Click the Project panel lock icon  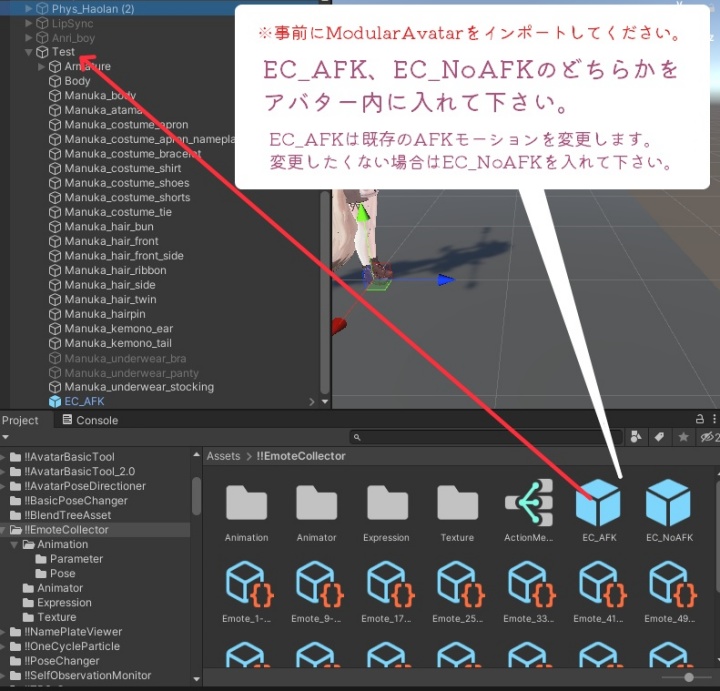point(699,419)
